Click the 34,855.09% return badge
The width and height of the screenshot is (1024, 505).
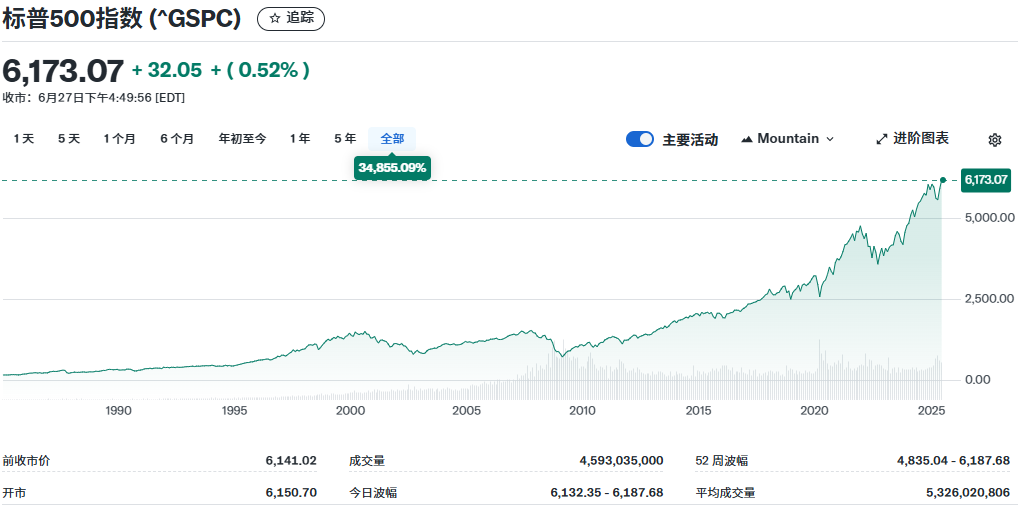pos(392,168)
